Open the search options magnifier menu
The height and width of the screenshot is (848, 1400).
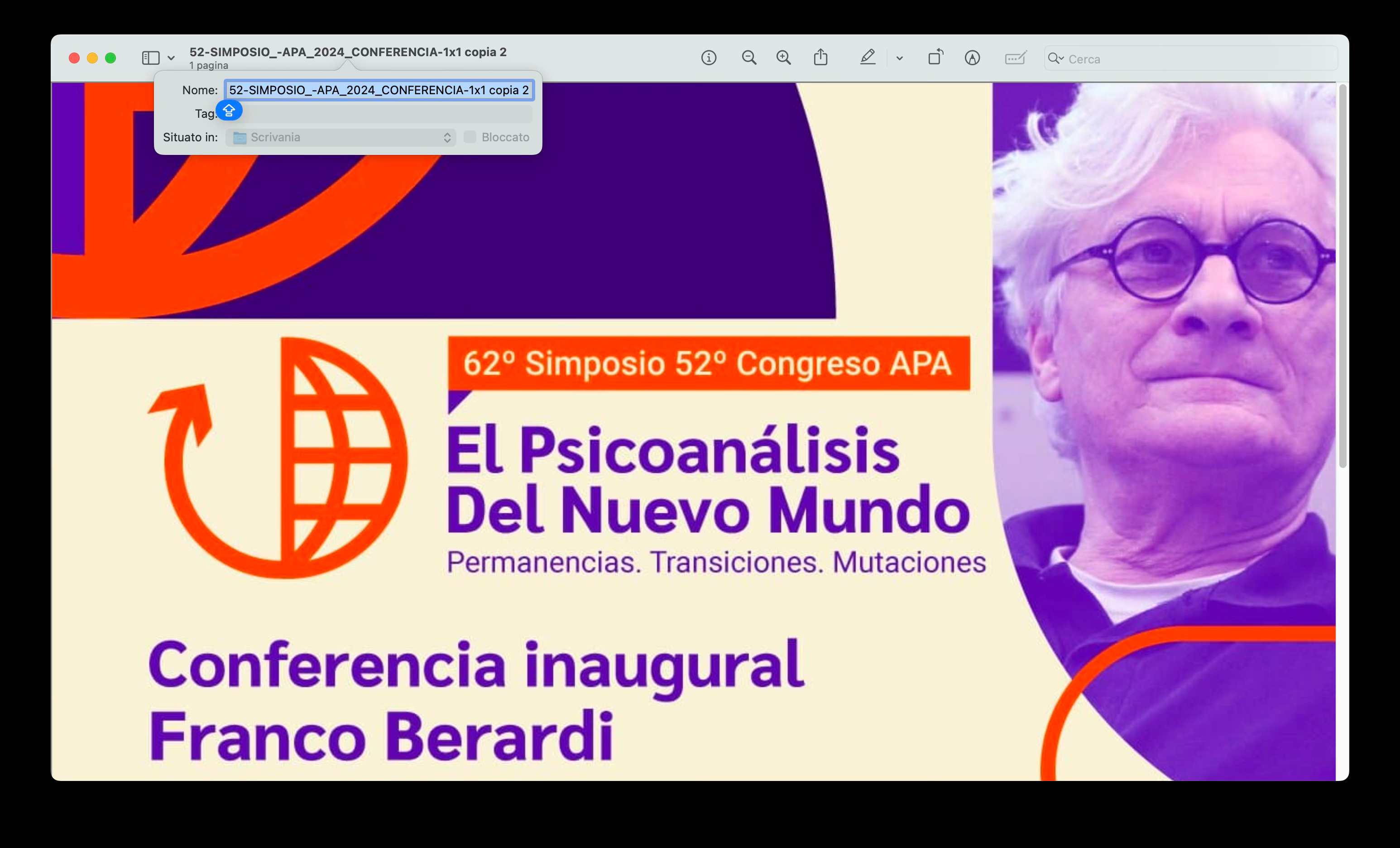(1056, 58)
